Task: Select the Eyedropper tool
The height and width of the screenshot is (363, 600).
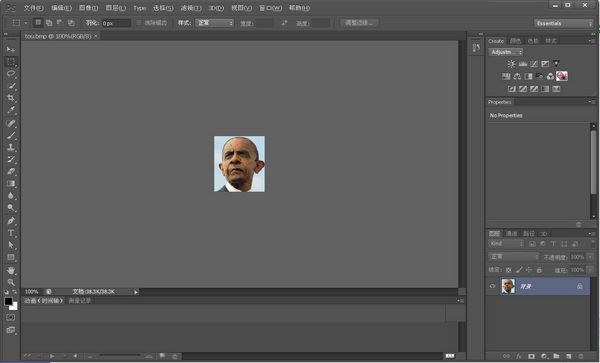Action: [11, 110]
